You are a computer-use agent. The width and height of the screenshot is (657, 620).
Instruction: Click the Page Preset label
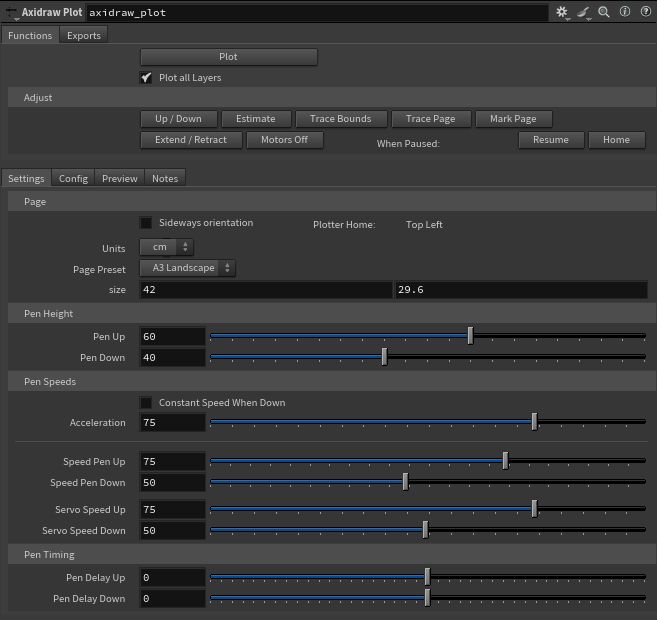[x=99, y=270]
